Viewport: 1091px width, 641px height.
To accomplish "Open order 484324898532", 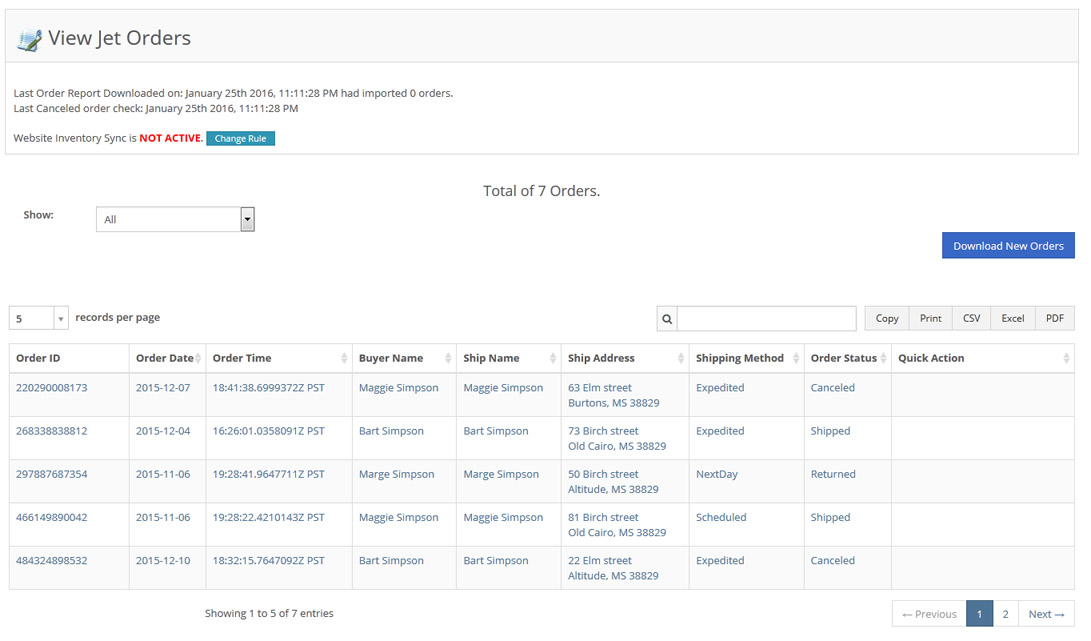I will click(51, 560).
